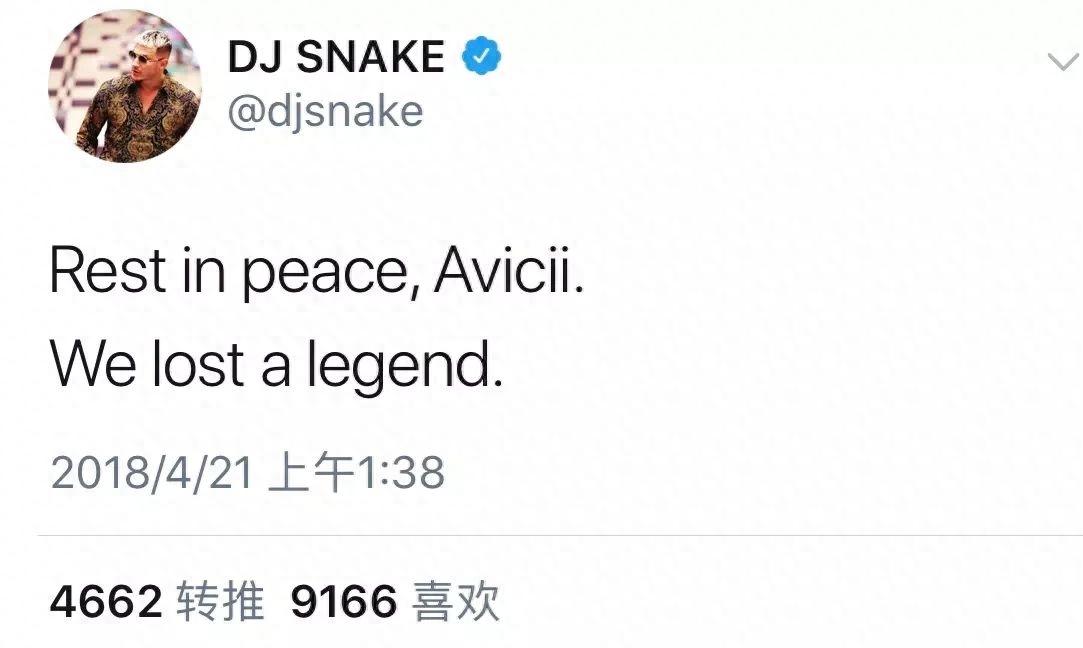Expand the tweet options chevron

pyautogui.click(x=1062, y=62)
